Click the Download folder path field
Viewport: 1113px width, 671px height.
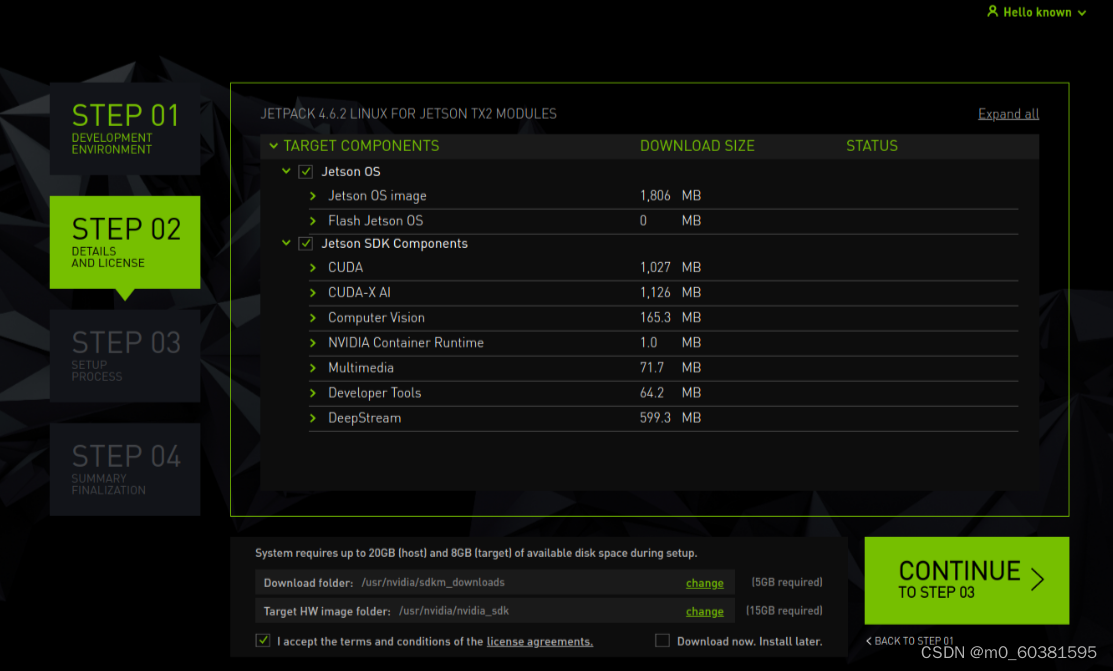[x=495, y=582]
